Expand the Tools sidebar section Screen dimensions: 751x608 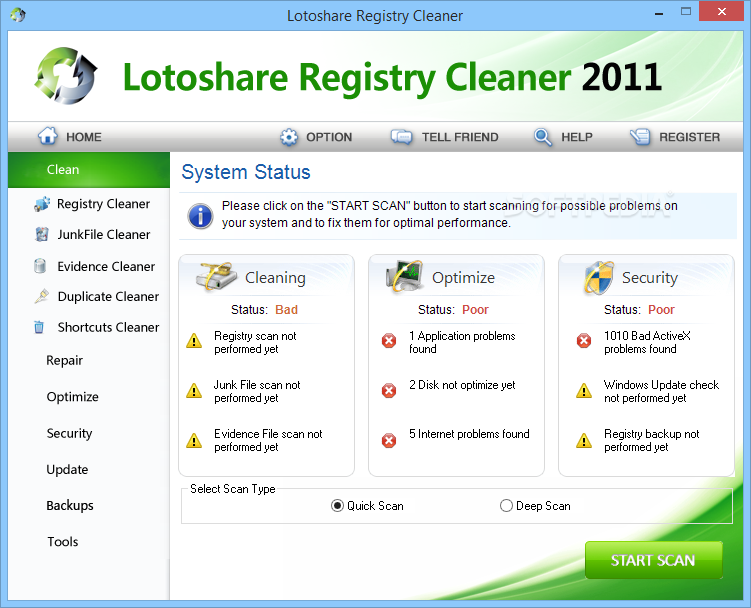tap(63, 542)
